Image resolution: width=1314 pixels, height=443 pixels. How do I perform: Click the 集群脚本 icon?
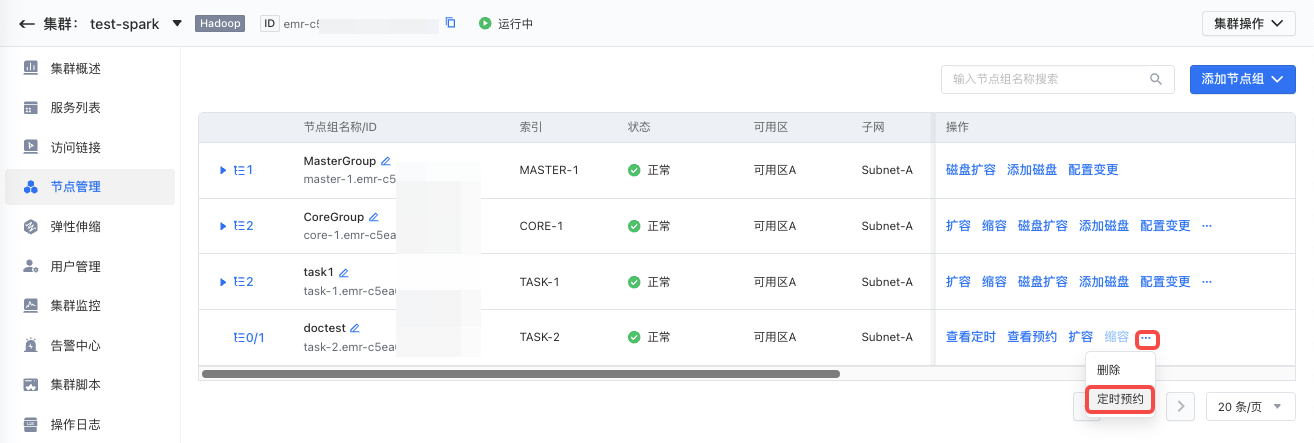[31, 385]
